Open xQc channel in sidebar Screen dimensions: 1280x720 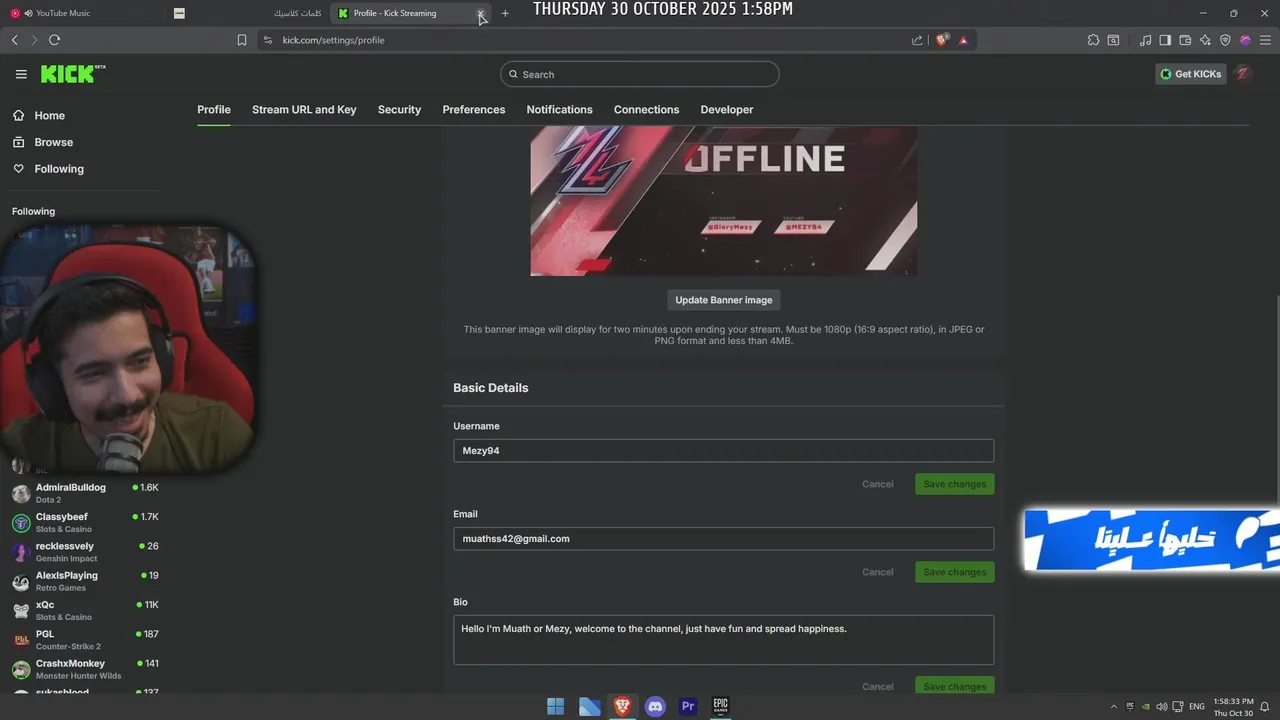point(85,610)
